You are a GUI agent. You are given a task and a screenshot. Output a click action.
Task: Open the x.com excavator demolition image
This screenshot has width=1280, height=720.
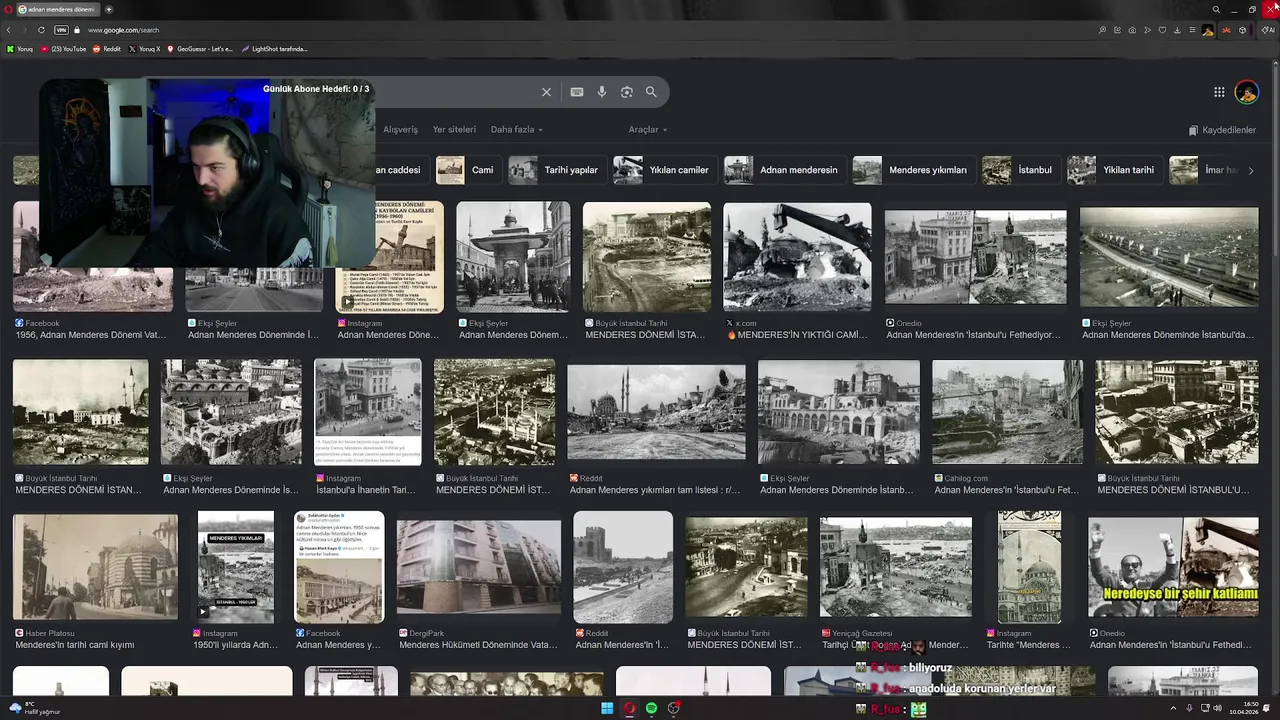coord(797,257)
